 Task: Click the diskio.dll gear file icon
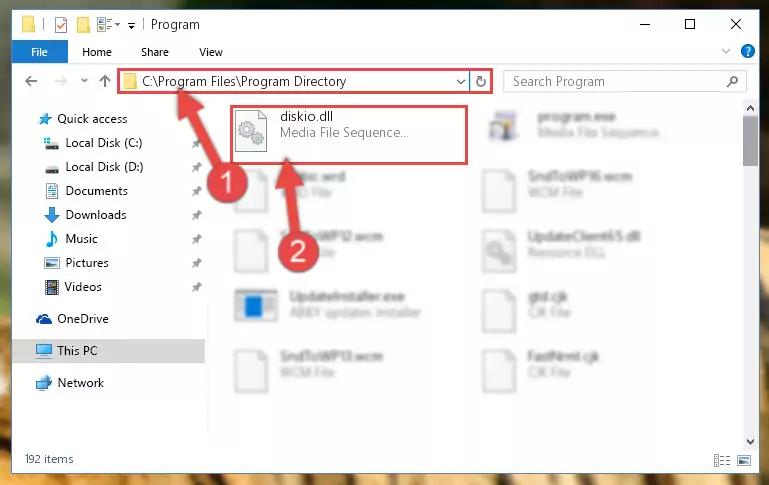point(251,131)
